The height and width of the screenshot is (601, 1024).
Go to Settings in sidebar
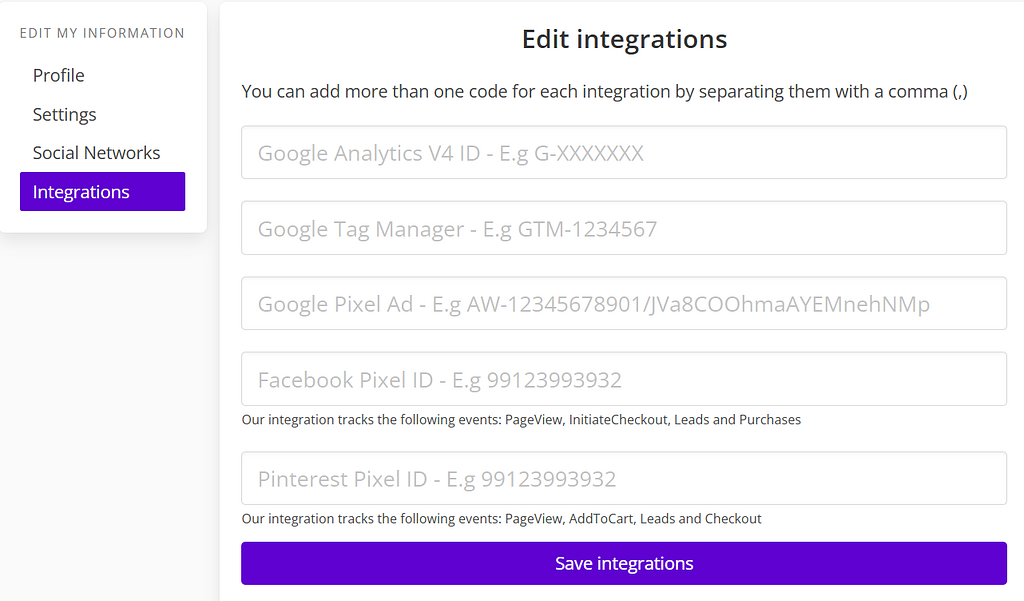[64, 115]
